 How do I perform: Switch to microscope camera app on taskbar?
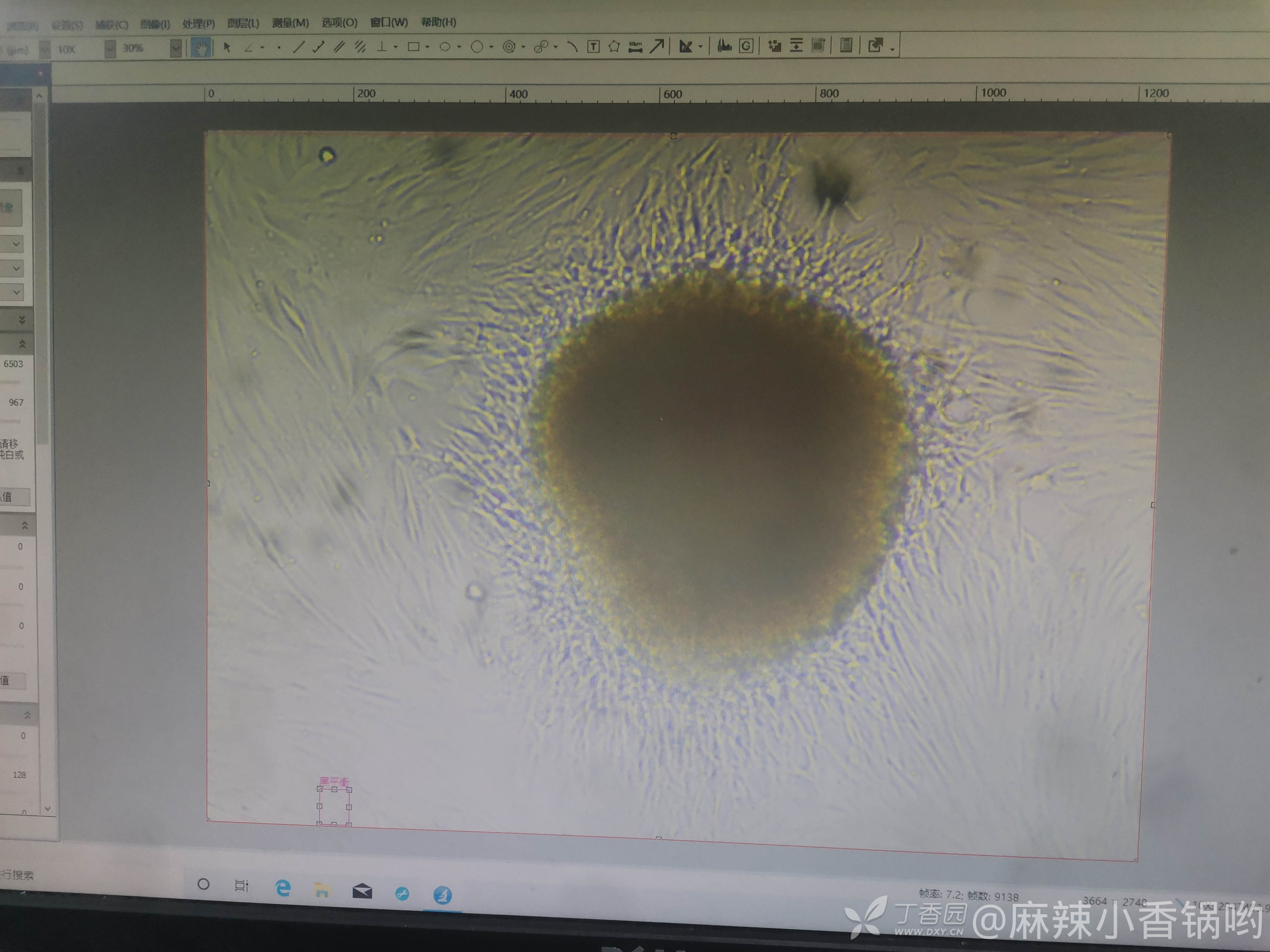point(442,895)
